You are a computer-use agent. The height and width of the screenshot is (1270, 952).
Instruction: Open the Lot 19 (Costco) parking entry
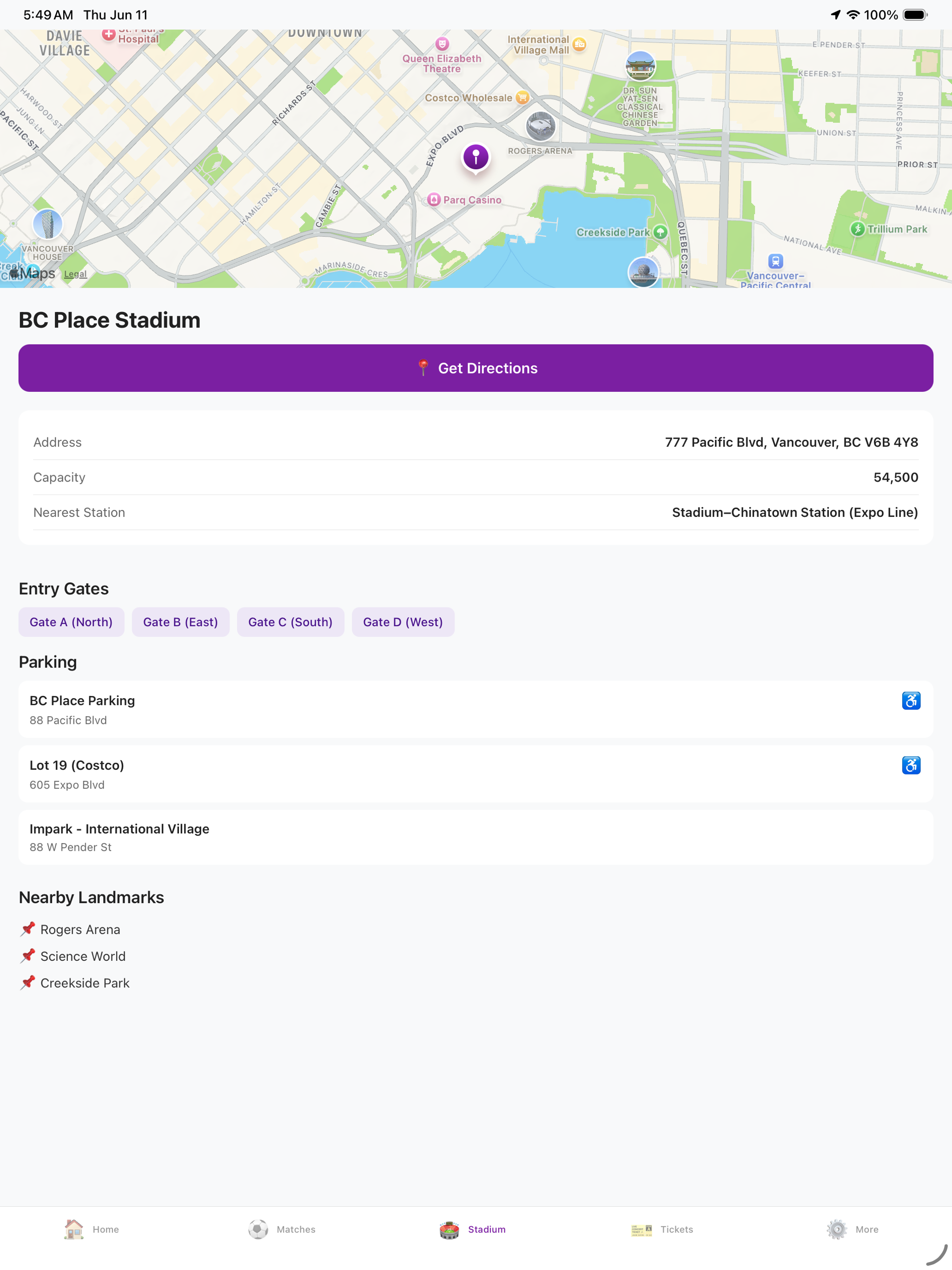(x=476, y=774)
